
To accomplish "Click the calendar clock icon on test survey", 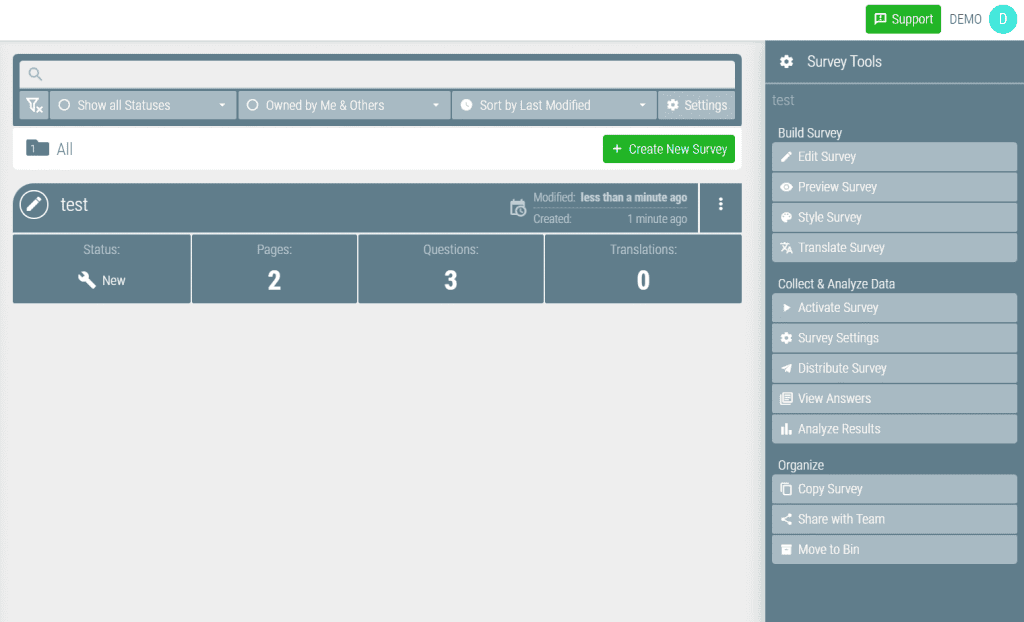I will click(x=518, y=208).
